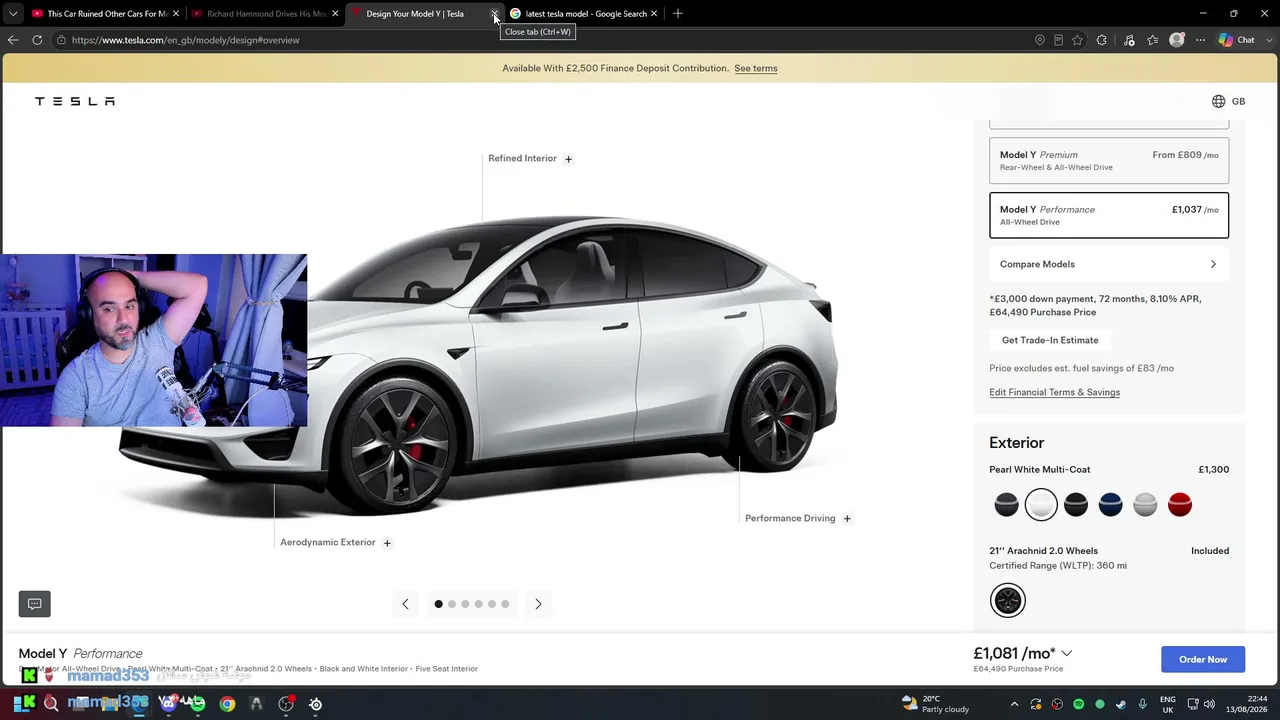1280x720 pixels.
Task: Open microphone tray icon
Action: click(x=1142, y=704)
